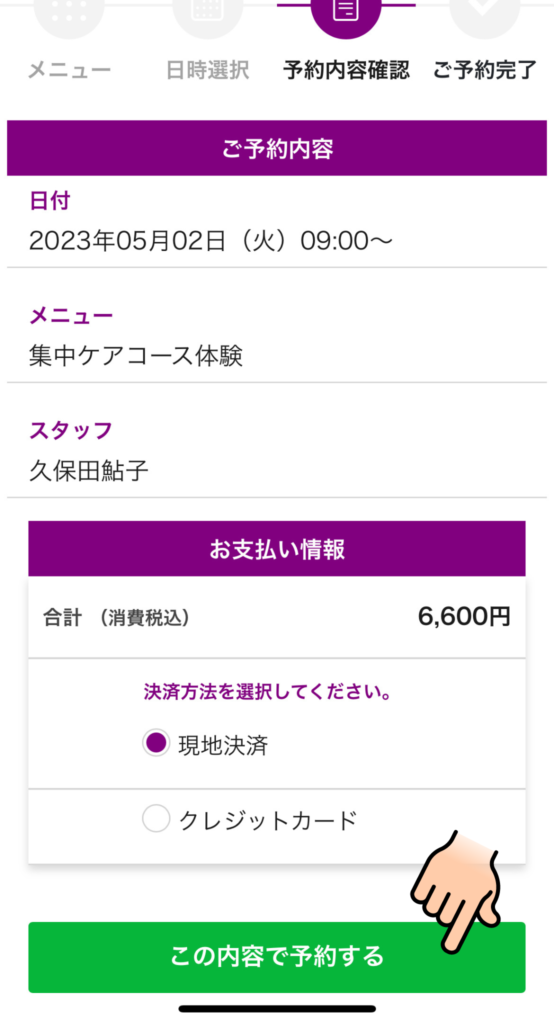554x1024 pixels.
Task: Tap the メニュー step circle icon
Action: pyautogui.click(x=69, y=14)
